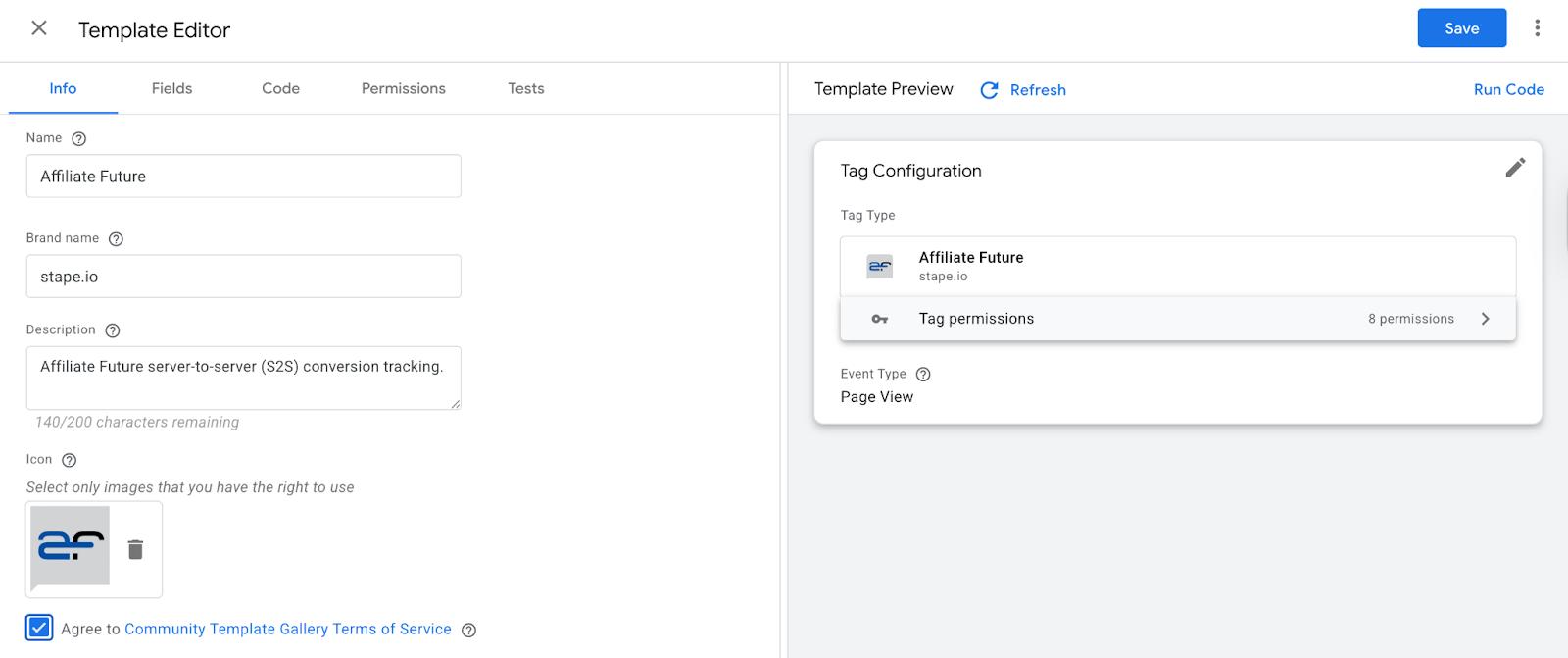Click the 140/200 characters remaining text
Screen dimensions: 1568x658
(137, 422)
